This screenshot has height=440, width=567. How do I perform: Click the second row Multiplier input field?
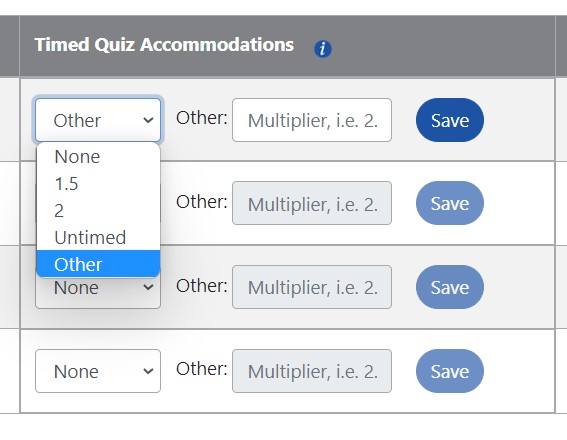click(312, 203)
